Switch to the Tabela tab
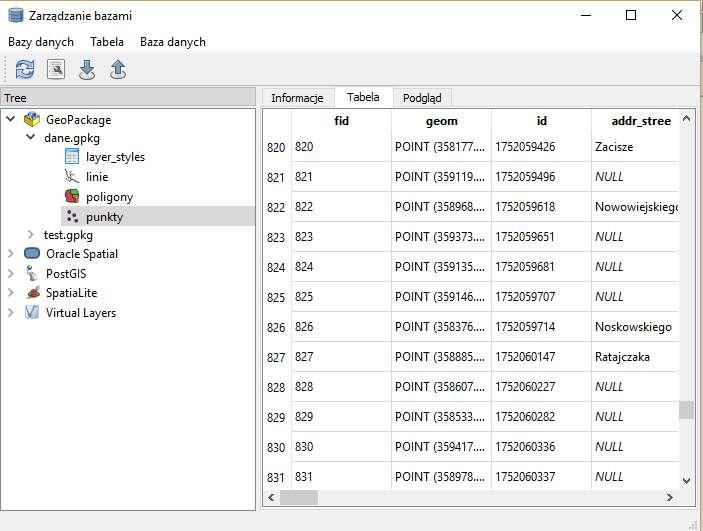The image size is (703, 531). [363, 97]
